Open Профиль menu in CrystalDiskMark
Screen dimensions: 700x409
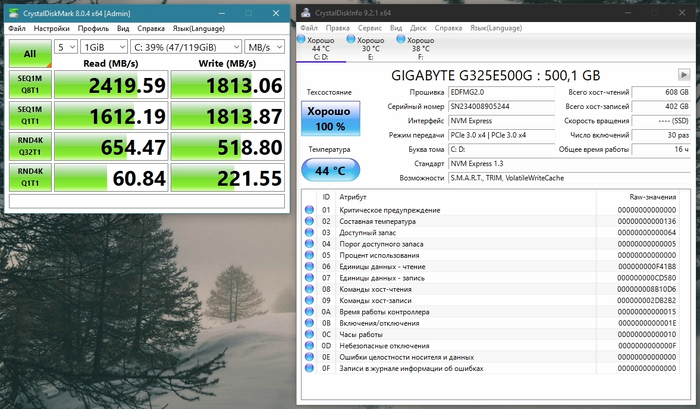[93, 29]
